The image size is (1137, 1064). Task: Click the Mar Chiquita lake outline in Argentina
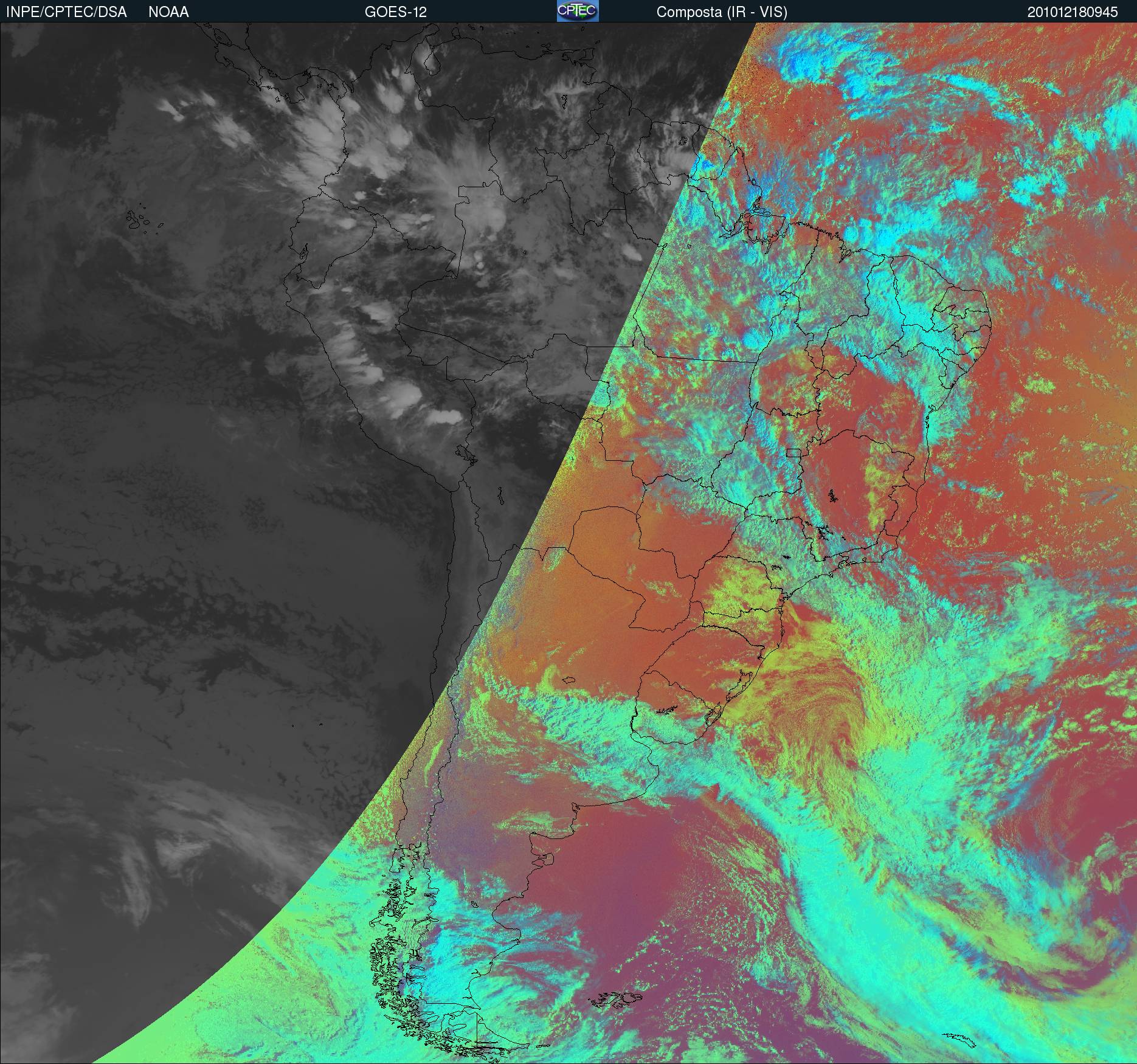point(568,680)
